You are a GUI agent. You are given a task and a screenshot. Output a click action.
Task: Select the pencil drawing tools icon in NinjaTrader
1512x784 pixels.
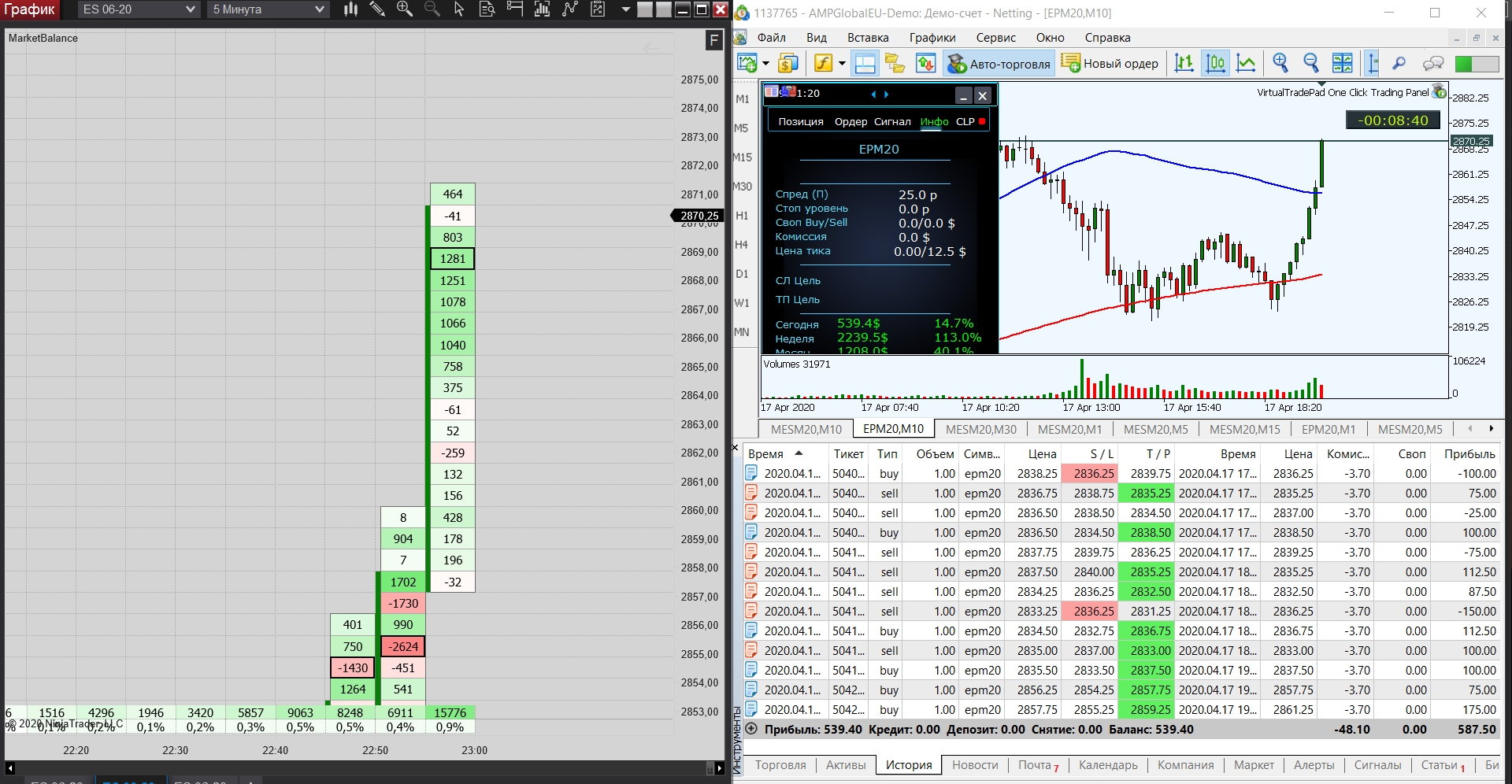click(x=377, y=9)
